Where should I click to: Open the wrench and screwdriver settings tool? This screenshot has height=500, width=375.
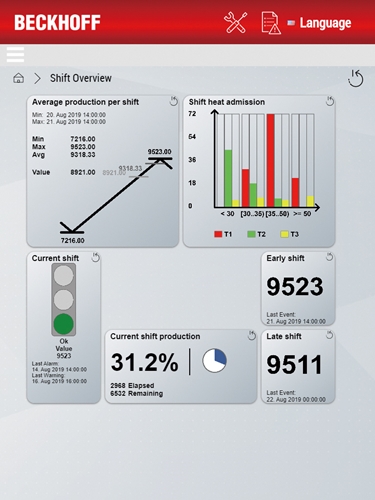235,23
